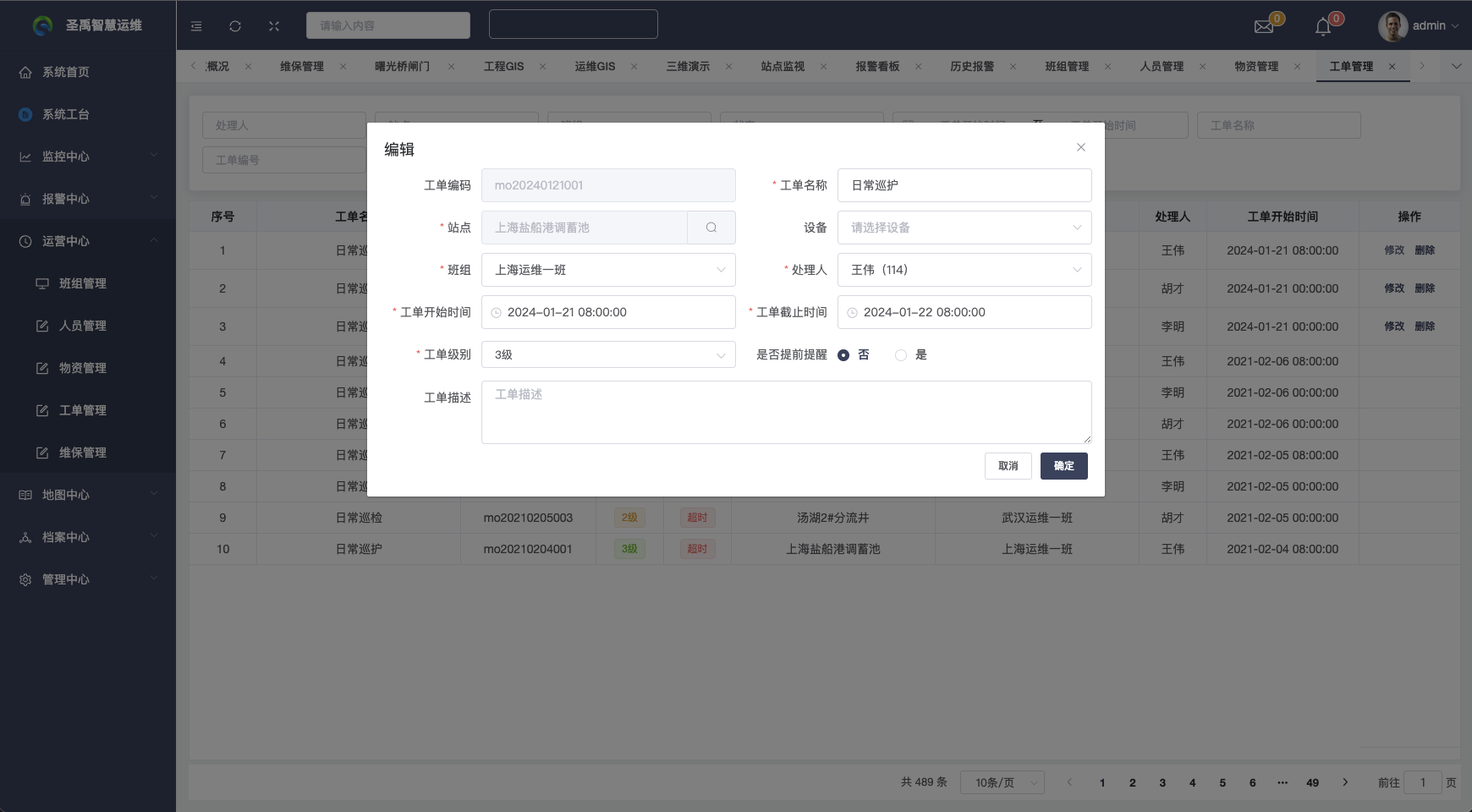1472x812 pixels.
Task: Close the 编辑 dialog with the X icon
Action: point(1080,147)
